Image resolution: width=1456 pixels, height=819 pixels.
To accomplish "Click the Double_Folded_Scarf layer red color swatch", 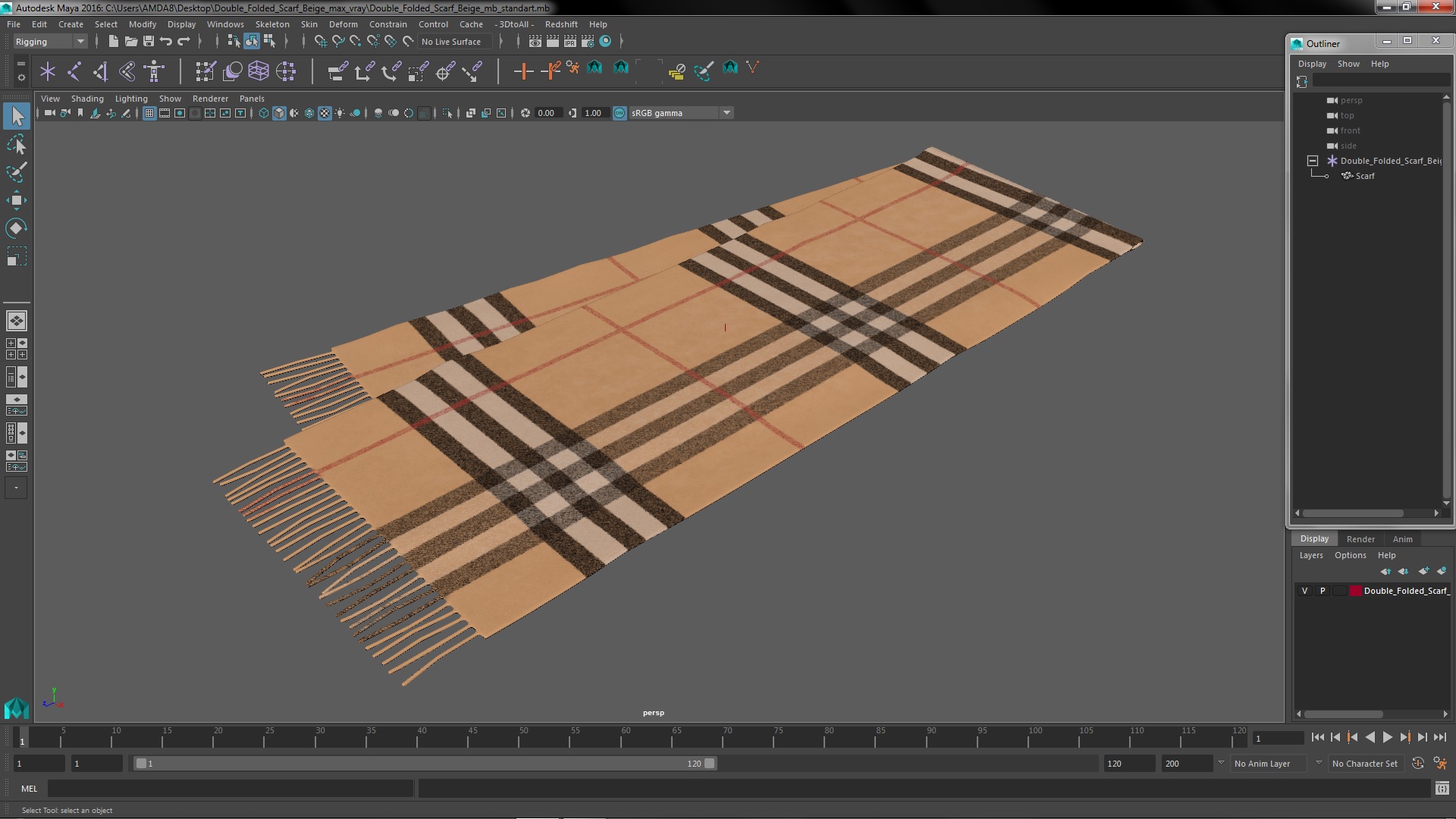I will [x=1355, y=591].
